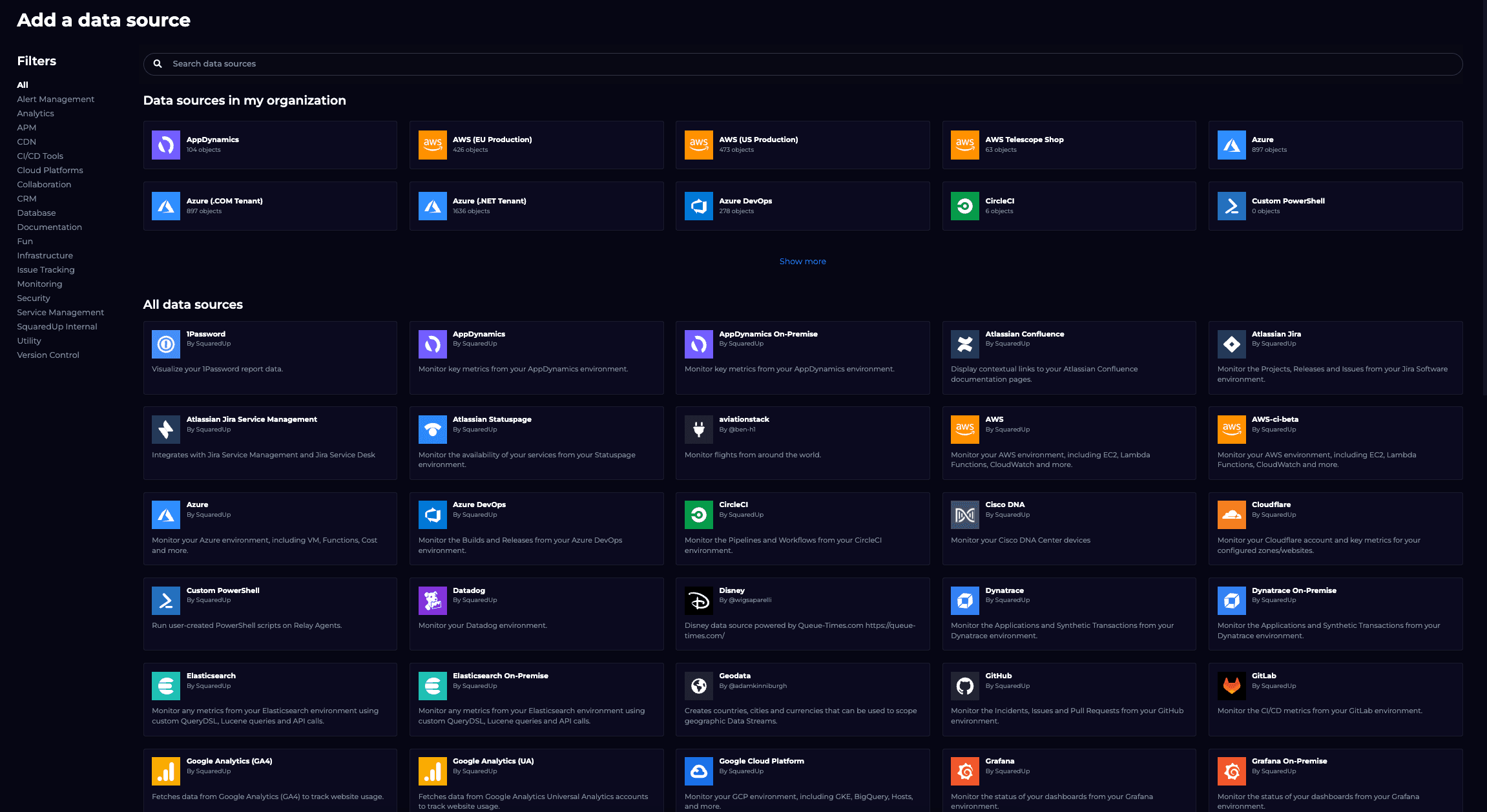Image resolution: width=1487 pixels, height=812 pixels.
Task: Click the Atlassian Confluence icon
Action: pyautogui.click(x=965, y=344)
